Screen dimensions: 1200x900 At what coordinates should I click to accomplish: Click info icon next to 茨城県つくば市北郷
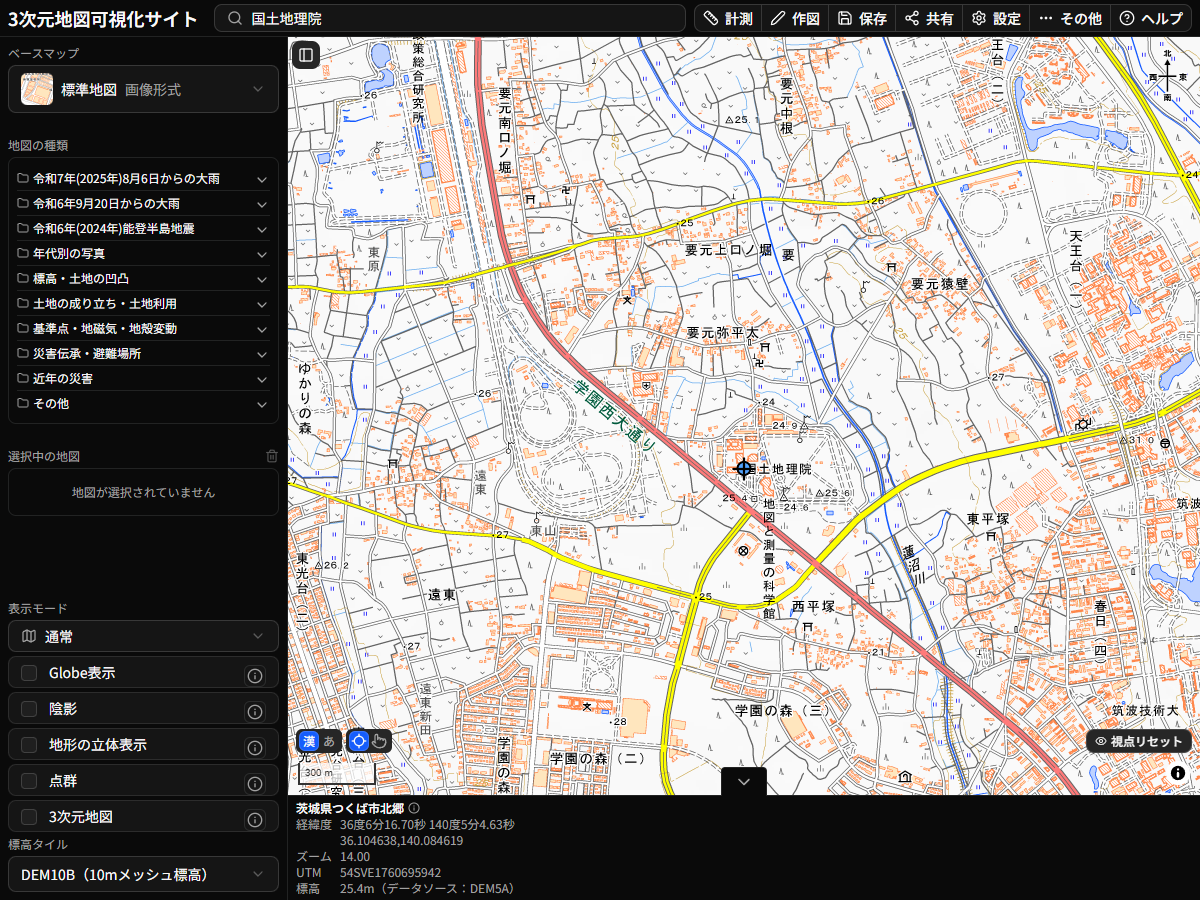point(414,808)
